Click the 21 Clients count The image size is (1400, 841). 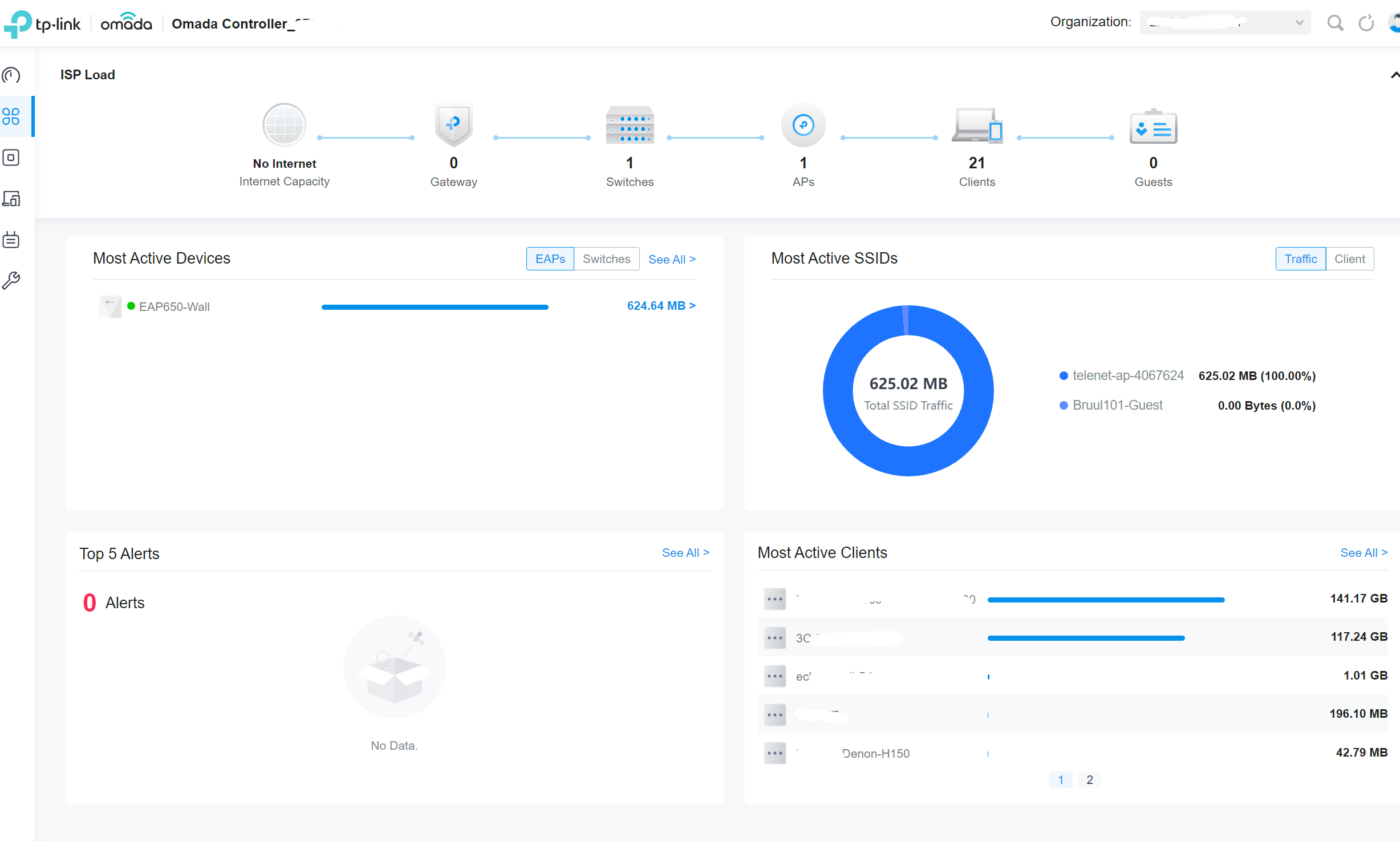[976, 163]
